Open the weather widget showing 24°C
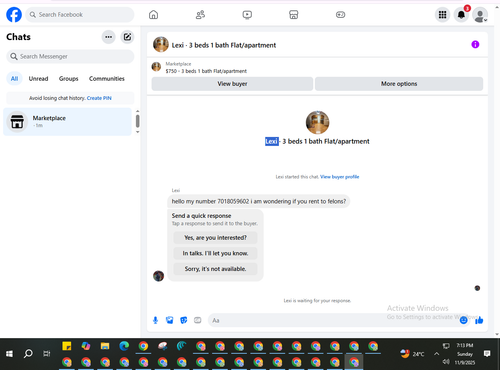The height and width of the screenshot is (370, 500). (x=412, y=354)
